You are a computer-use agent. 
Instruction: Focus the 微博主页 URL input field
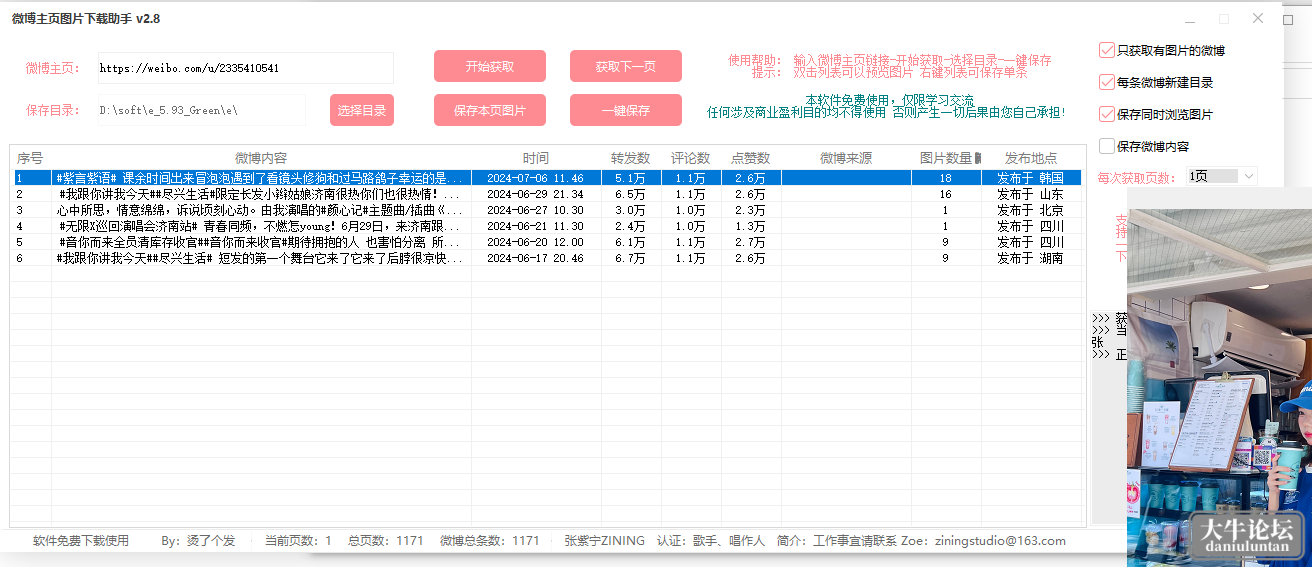pos(245,68)
